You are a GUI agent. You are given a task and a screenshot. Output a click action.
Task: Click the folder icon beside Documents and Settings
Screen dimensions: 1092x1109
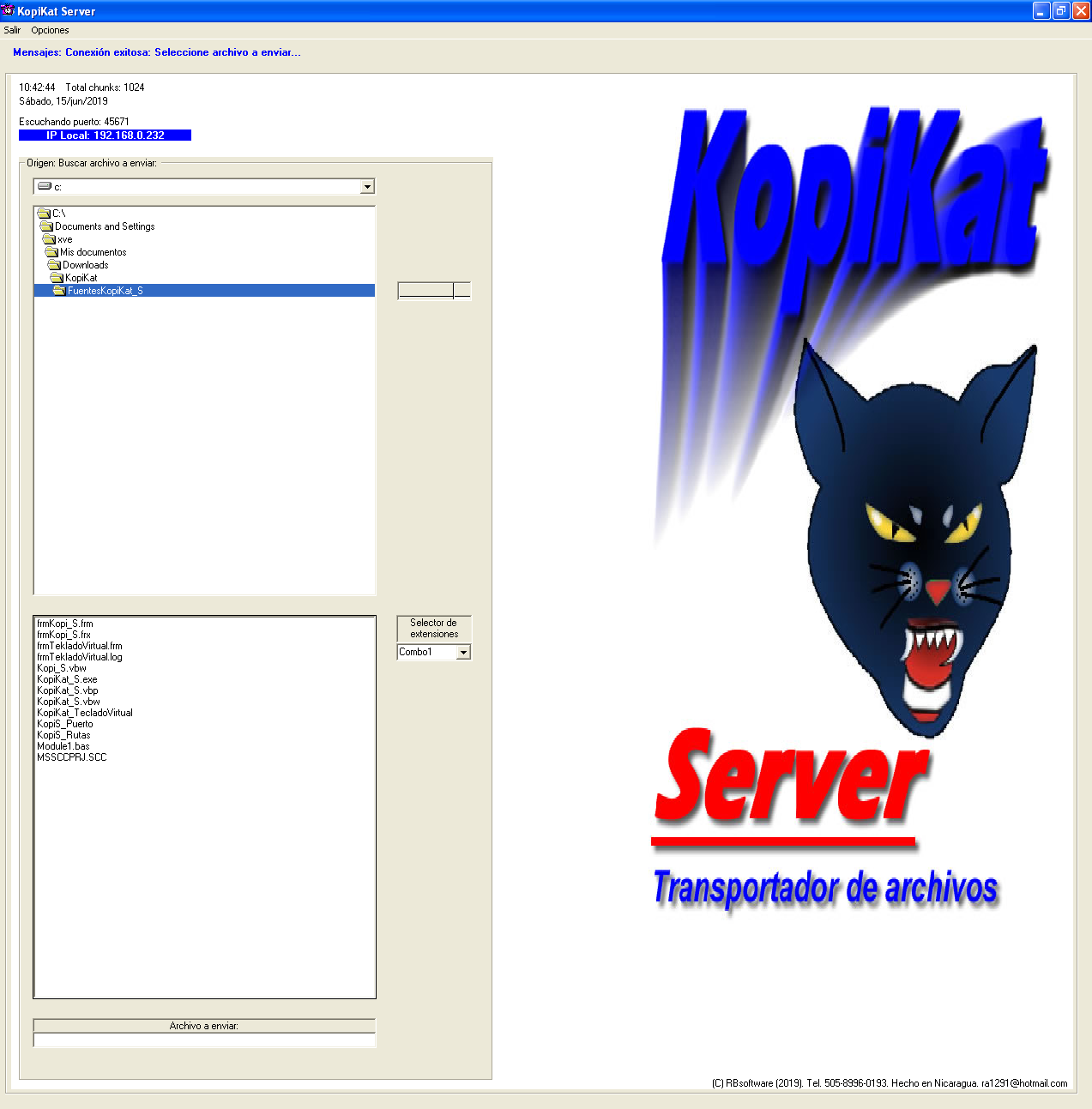click(x=46, y=226)
